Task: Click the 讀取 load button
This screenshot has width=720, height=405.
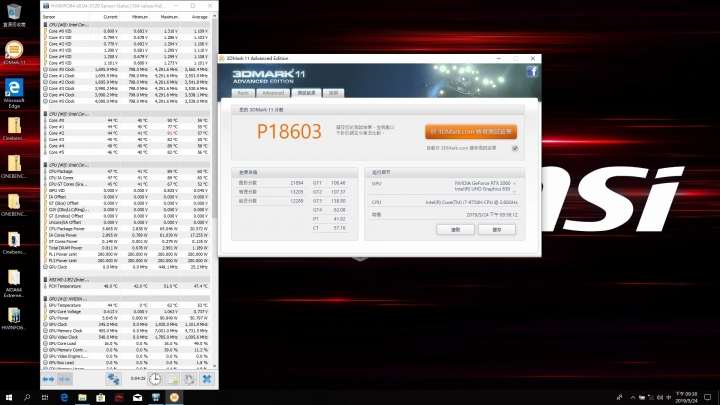Action: 455,230
